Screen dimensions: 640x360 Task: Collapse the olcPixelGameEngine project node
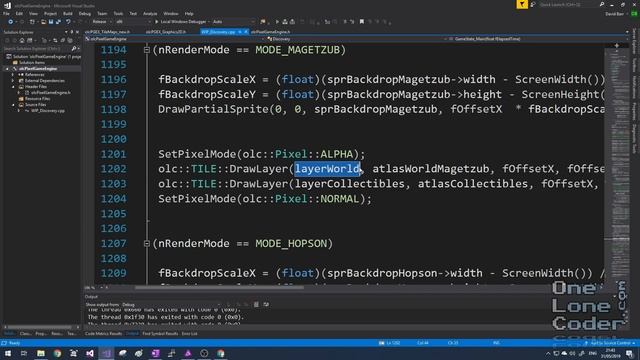(7, 69)
